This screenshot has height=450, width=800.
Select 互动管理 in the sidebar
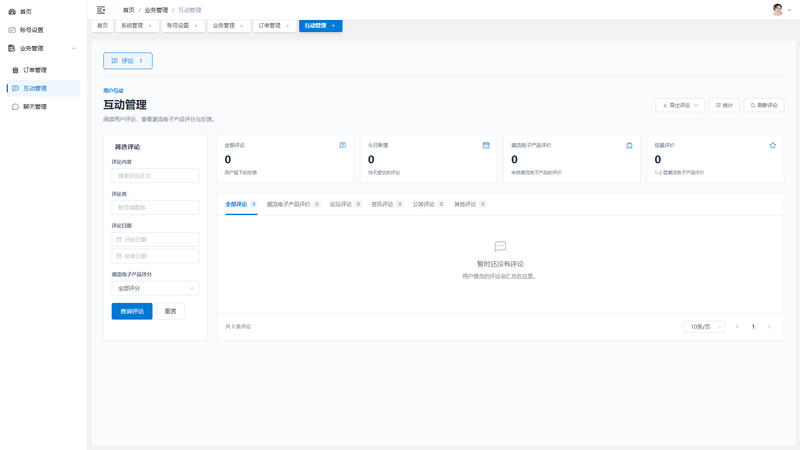coord(43,88)
